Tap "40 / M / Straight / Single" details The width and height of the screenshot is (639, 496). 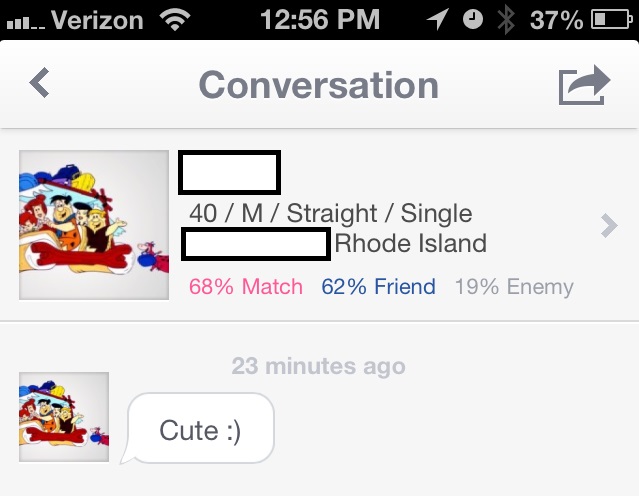coord(330,213)
